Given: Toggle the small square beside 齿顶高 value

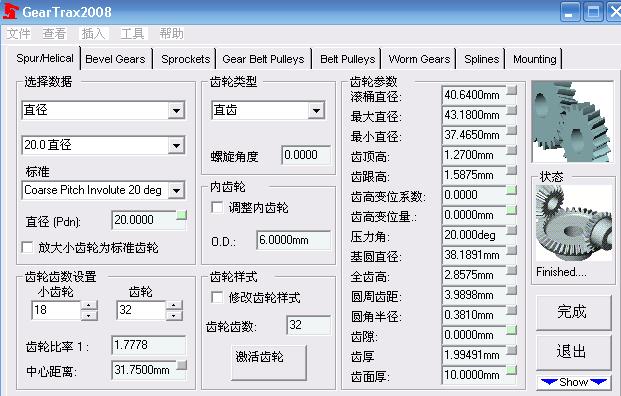Looking at the screenshot, I should click(x=512, y=150).
